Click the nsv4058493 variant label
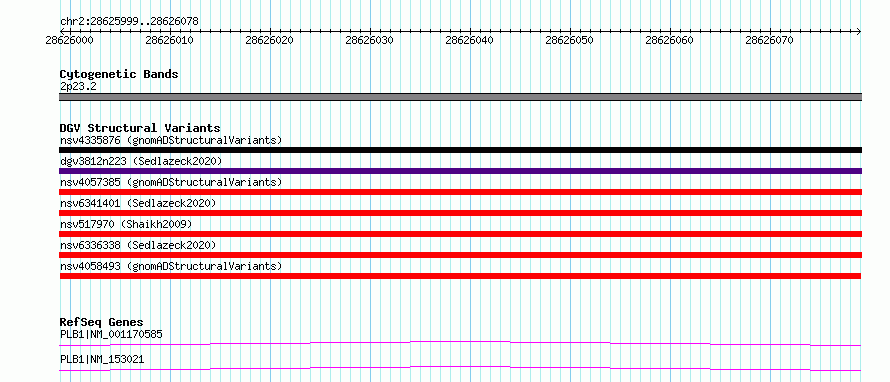The height and width of the screenshot is (382, 890). click(x=171, y=266)
